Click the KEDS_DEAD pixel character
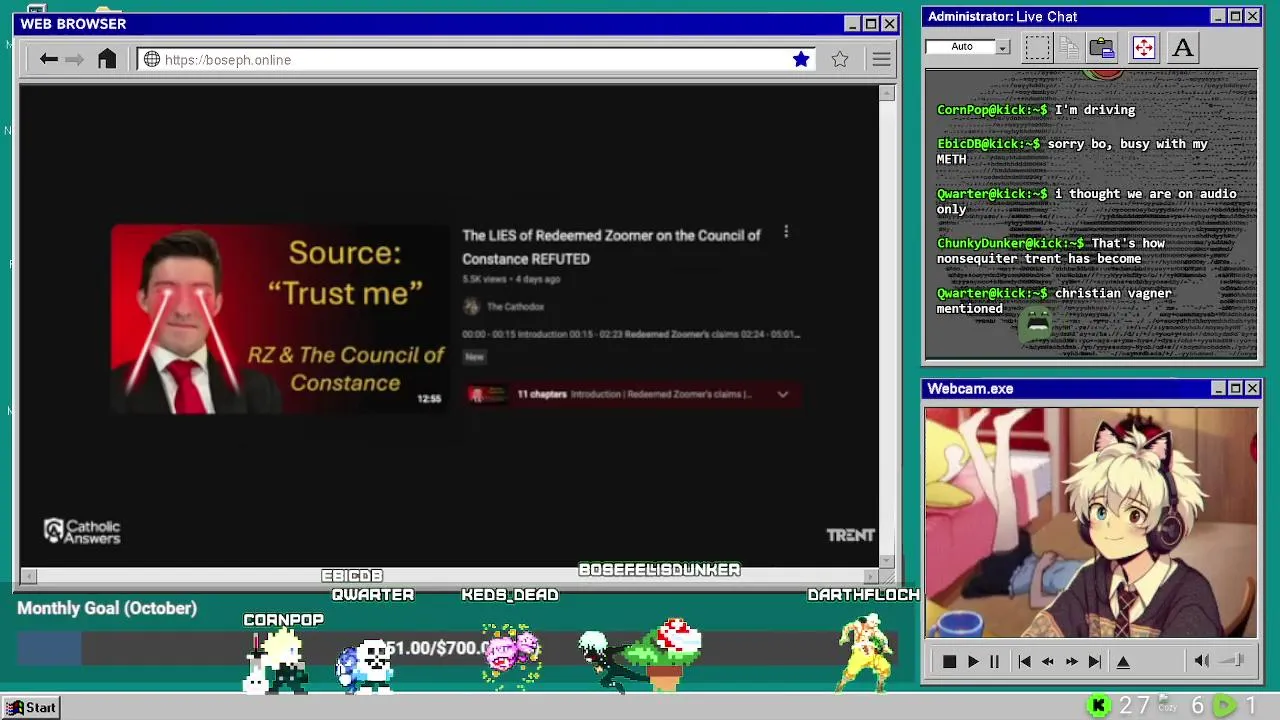Screen dimensions: 1280x720 [511, 653]
